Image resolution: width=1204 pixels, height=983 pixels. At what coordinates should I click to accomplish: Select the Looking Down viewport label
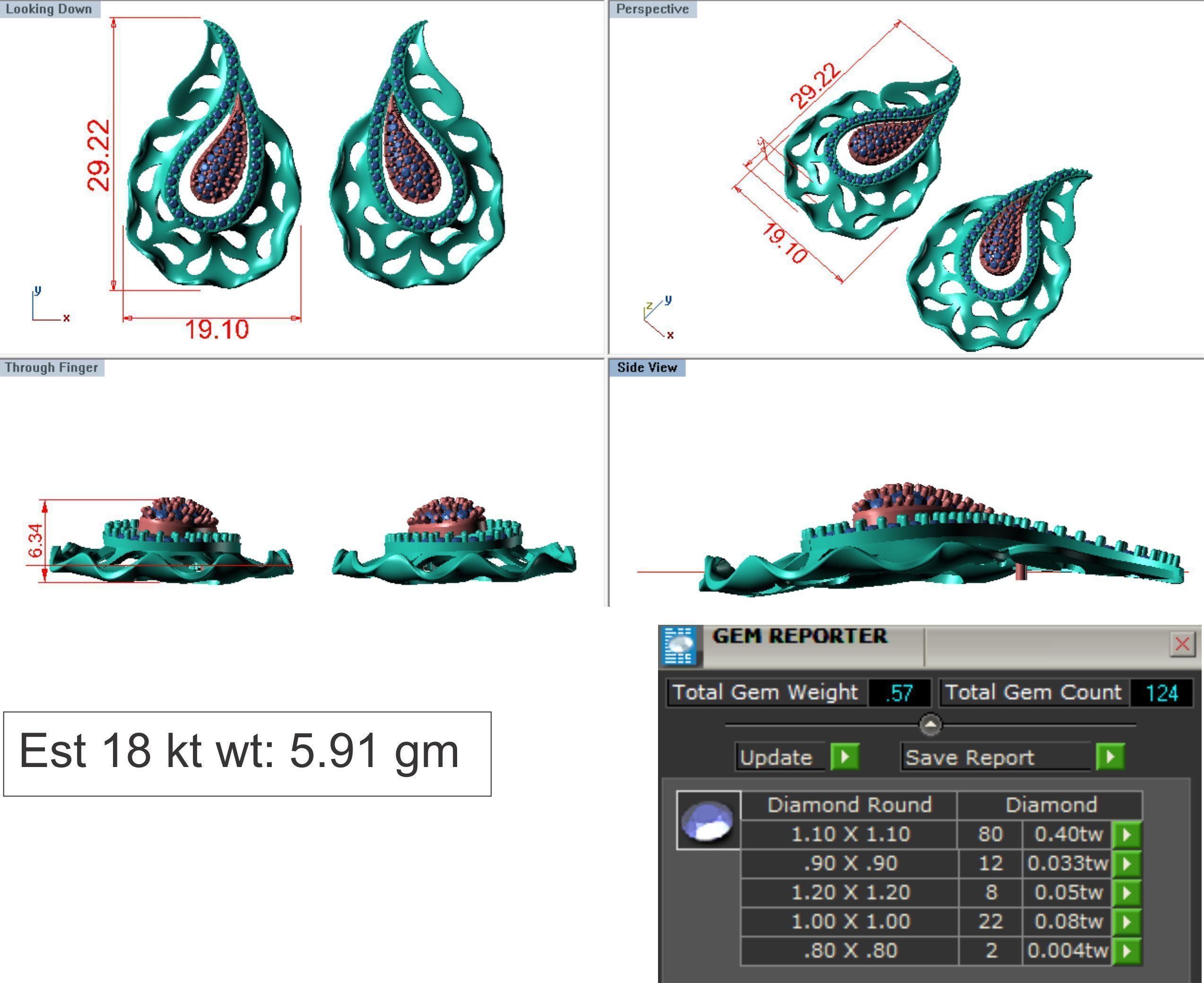click(49, 9)
